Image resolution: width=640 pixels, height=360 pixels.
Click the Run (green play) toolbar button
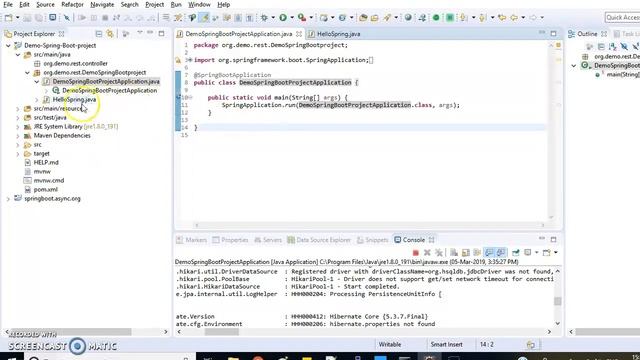(283, 18)
